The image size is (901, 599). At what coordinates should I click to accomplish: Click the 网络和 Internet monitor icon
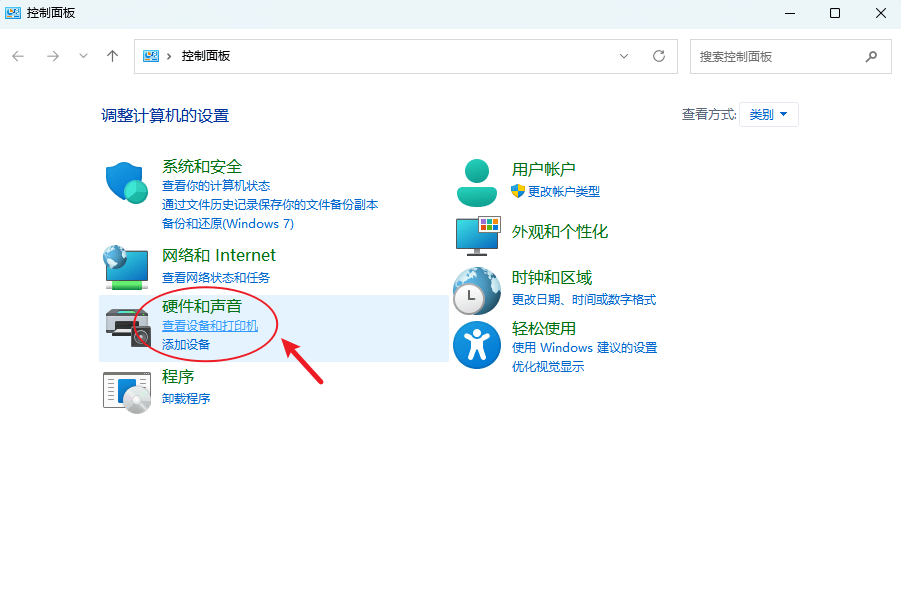point(125,267)
